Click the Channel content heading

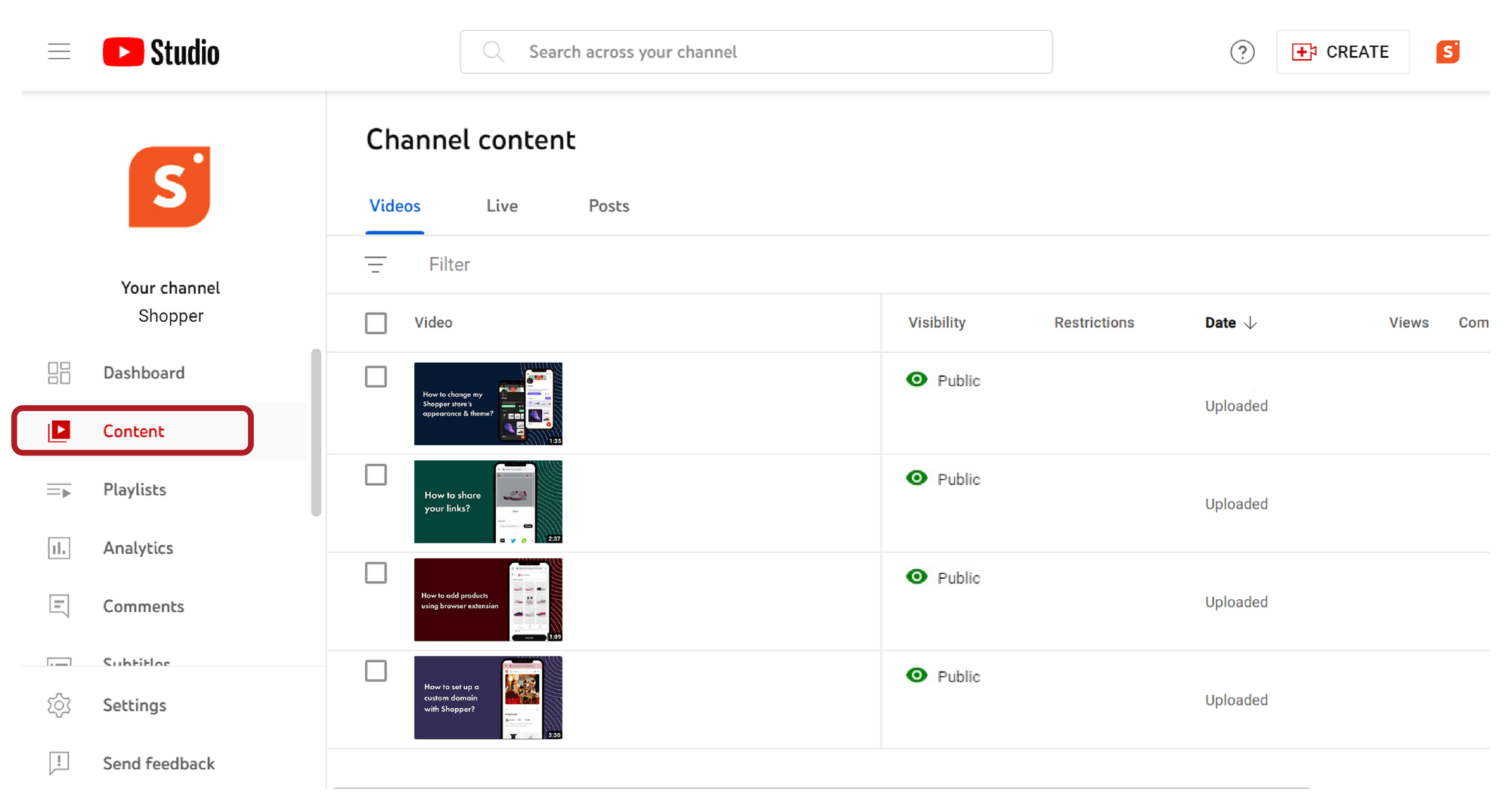click(471, 140)
